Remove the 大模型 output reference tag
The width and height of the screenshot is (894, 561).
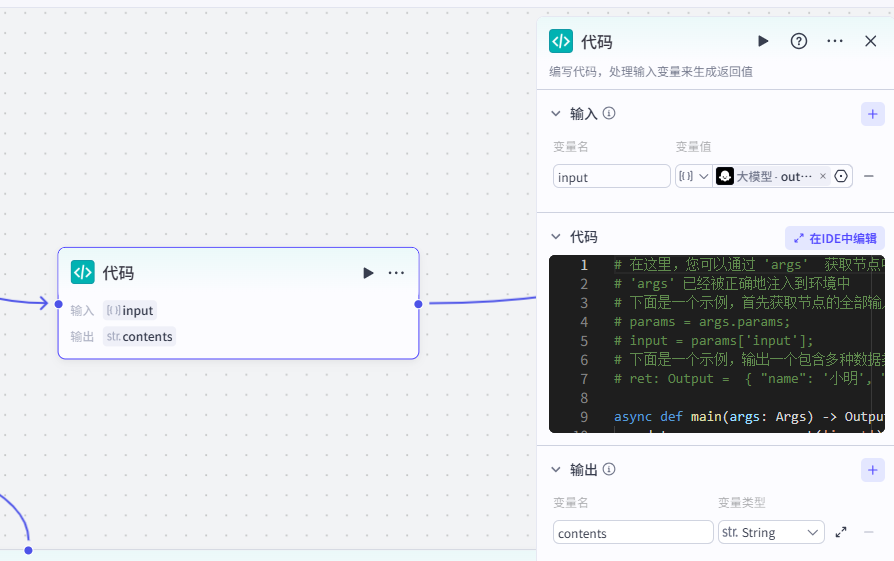[823, 176]
